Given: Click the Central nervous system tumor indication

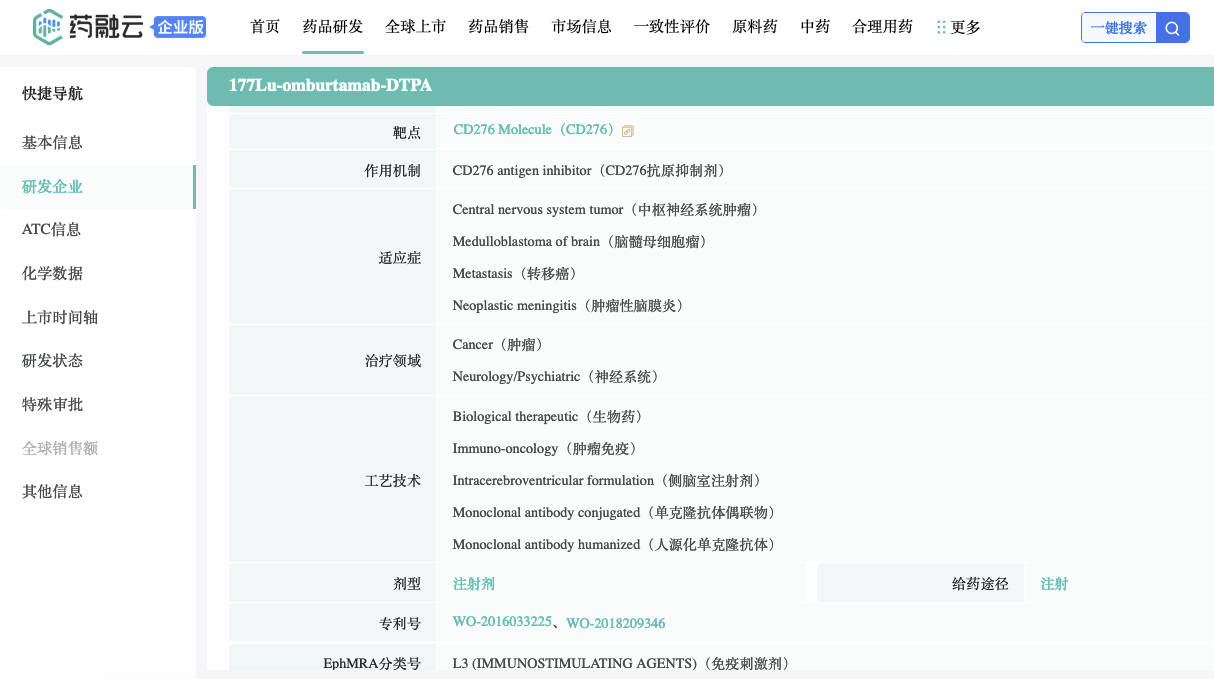Looking at the screenshot, I should (x=606, y=210).
